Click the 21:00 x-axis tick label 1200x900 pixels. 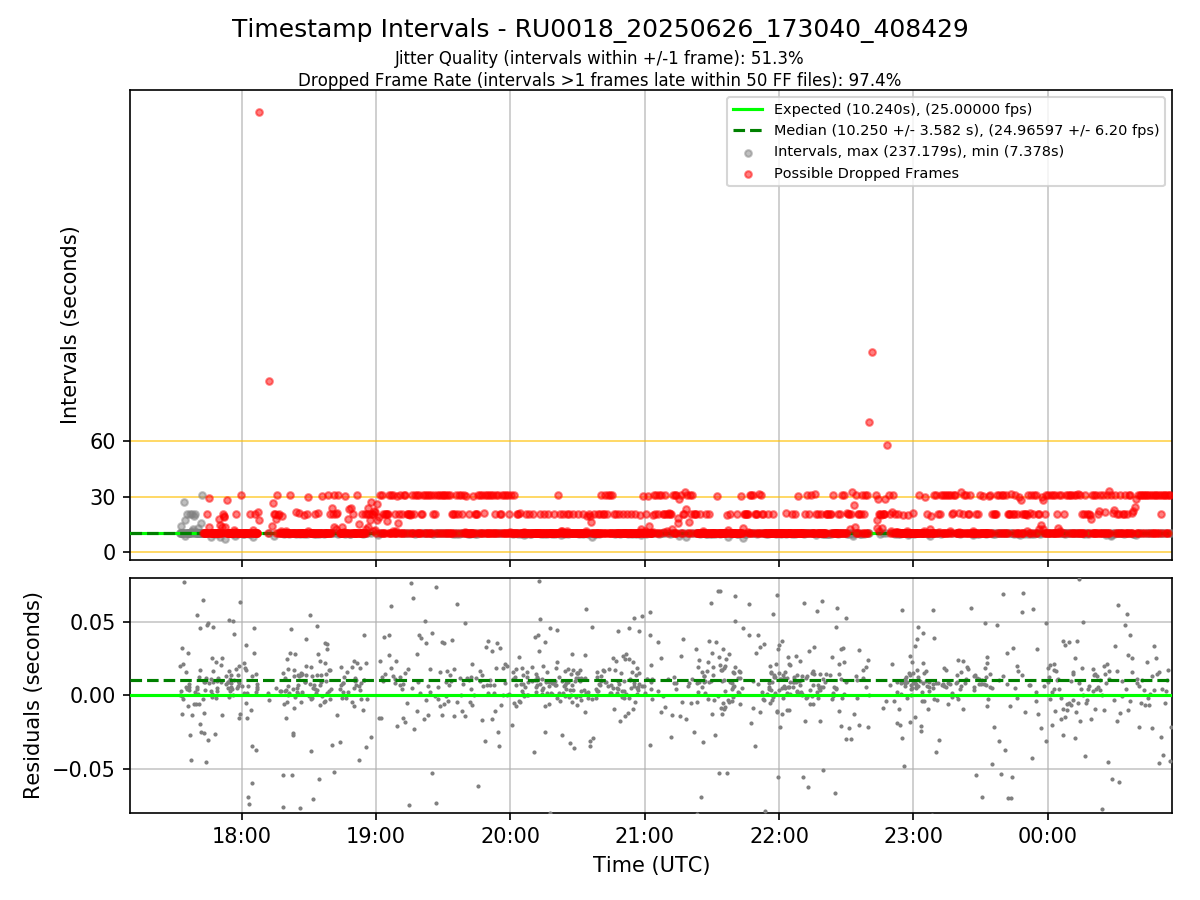point(645,834)
